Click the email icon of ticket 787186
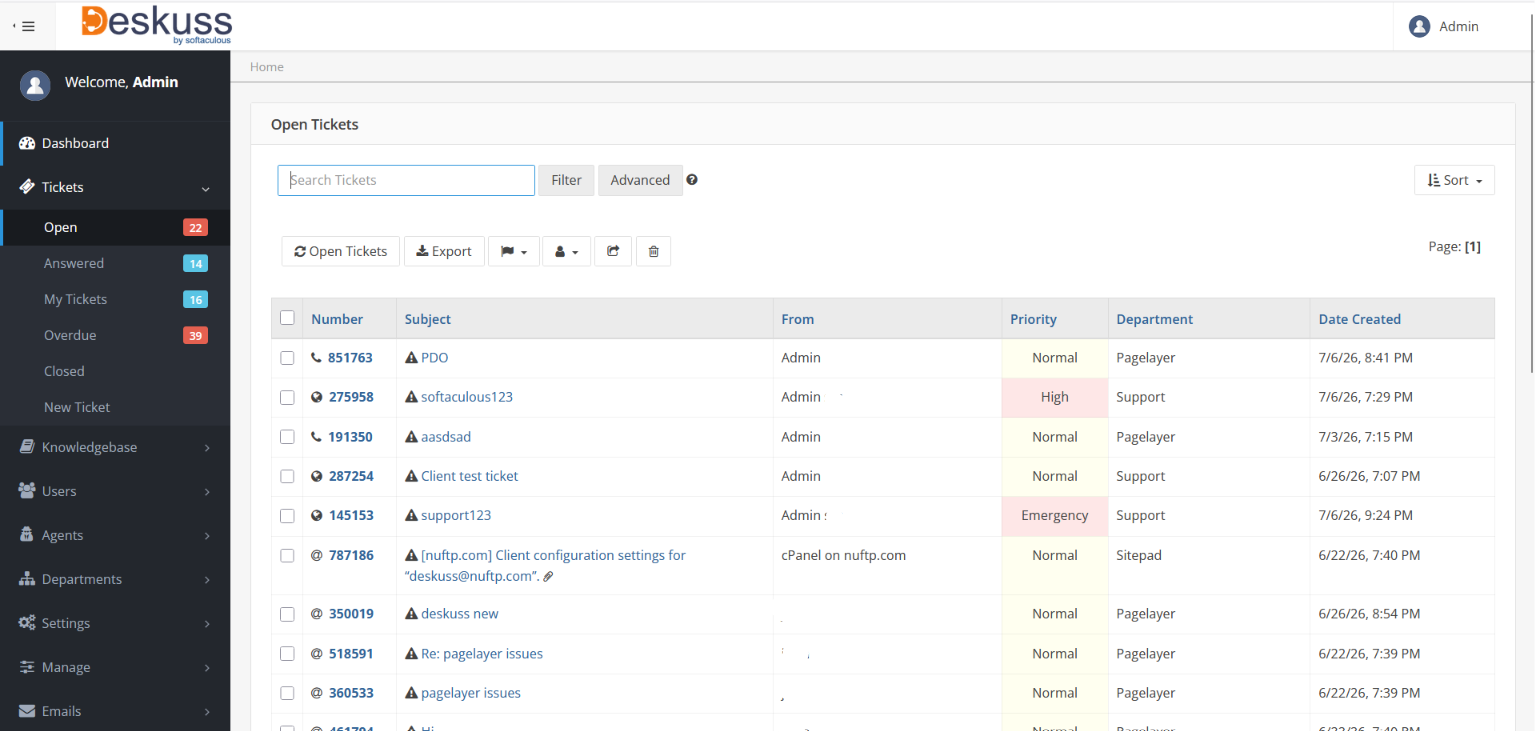The height and width of the screenshot is (732, 1535). [x=316, y=555]
